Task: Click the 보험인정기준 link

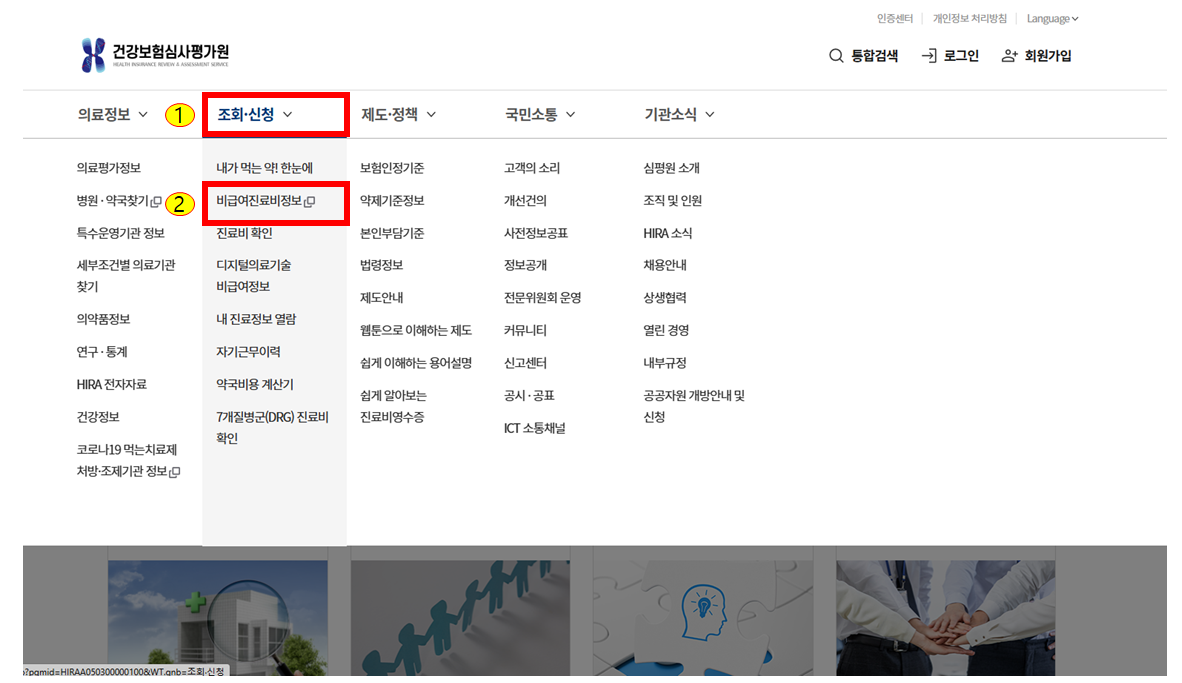Action: [391, 168]
